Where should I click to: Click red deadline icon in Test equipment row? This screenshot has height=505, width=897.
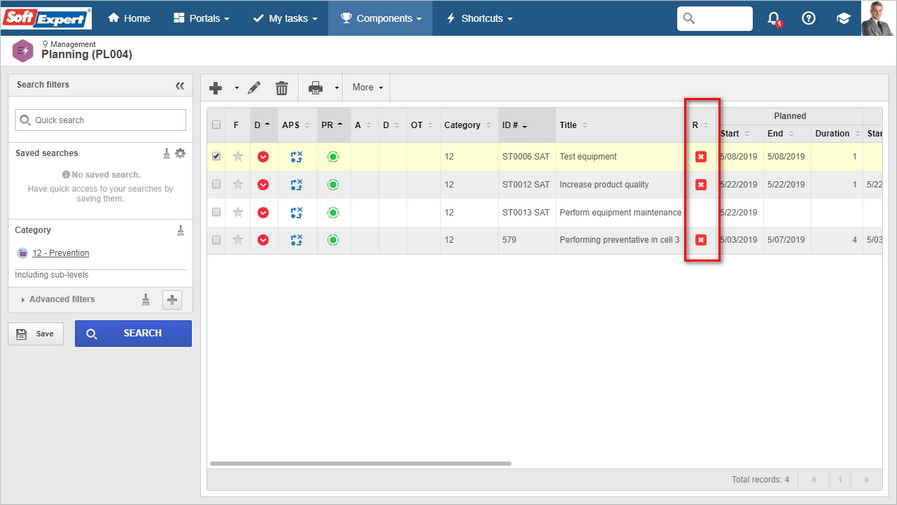tap(263, 157)
